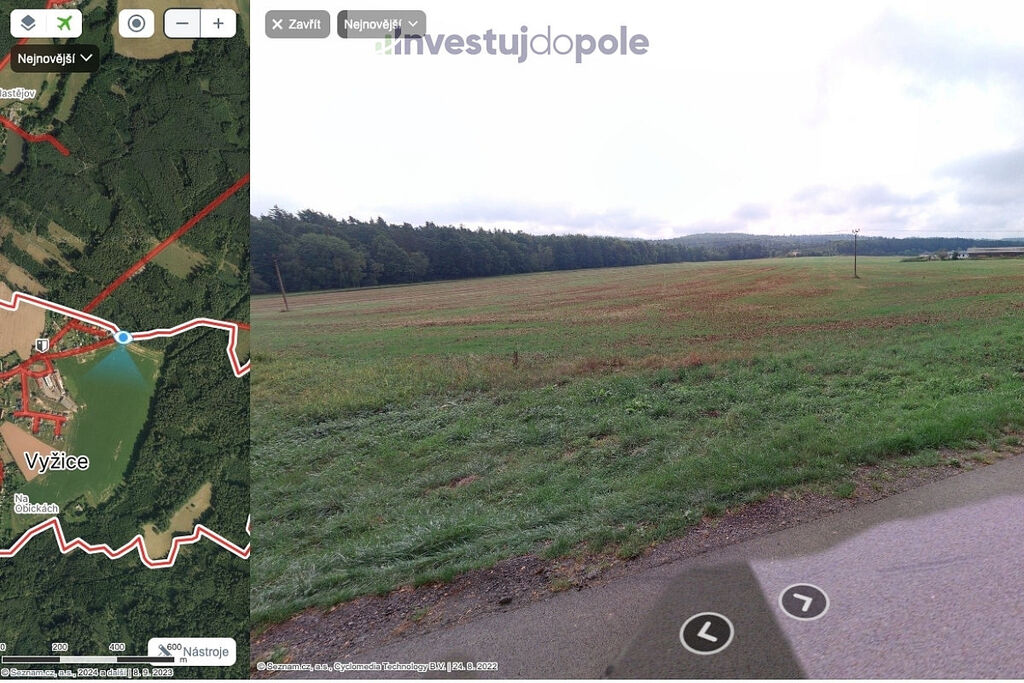The height and width of the screenshot is (683, 1024).
Task: Click the Investujdopole logo
Action: pos(513,43)
